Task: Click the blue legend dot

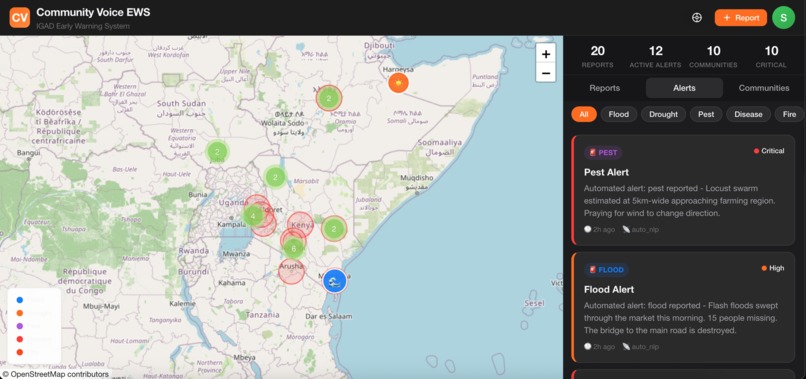Action: 20,300
